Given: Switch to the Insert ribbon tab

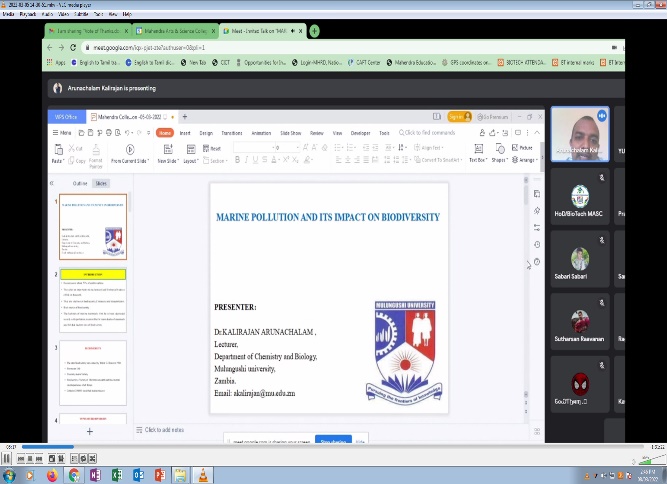Looking at the screenshot, I should 185,132.
